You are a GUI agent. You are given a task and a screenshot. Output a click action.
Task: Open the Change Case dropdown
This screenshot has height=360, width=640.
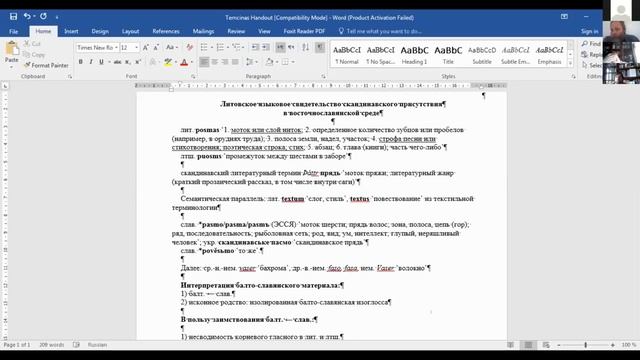click(x=172, y=48)
